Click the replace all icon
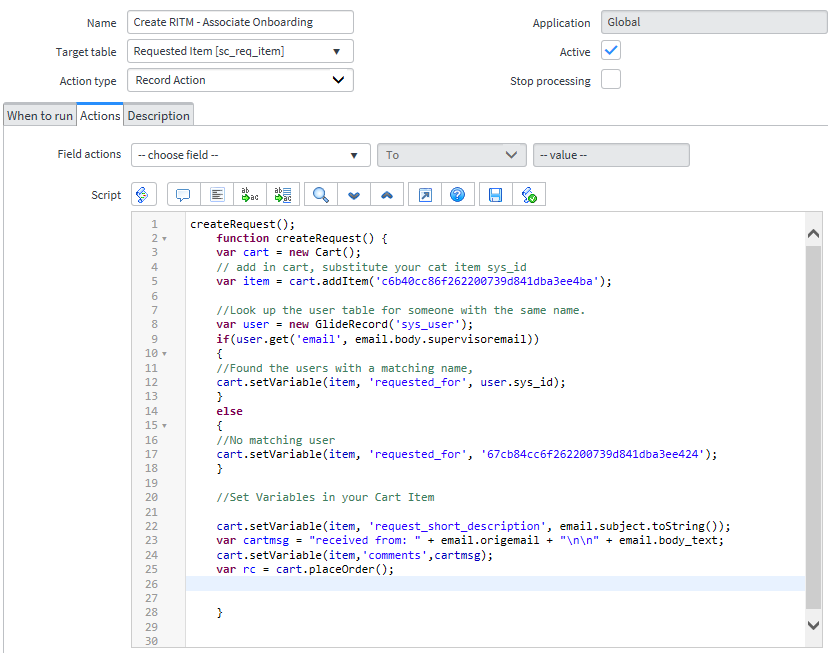This screenshot has height=653, width=828. (284, 195)
